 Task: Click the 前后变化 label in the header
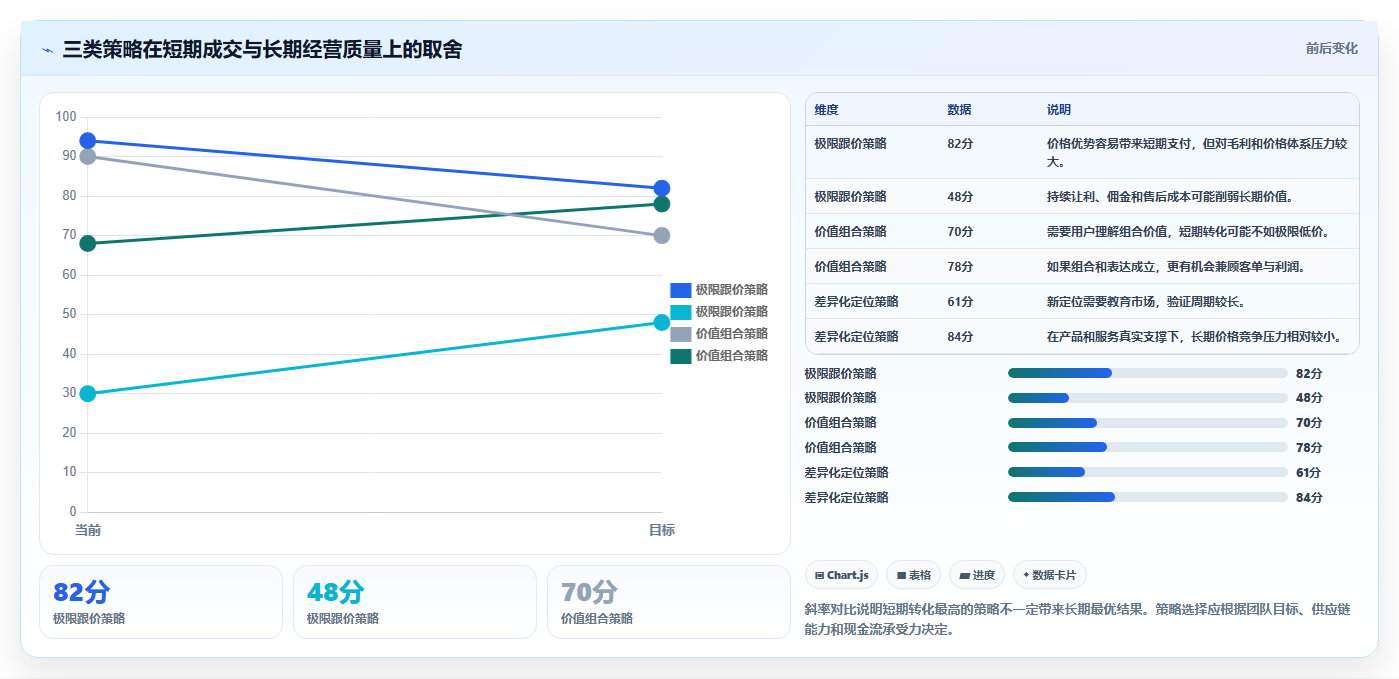[1331, 48]
